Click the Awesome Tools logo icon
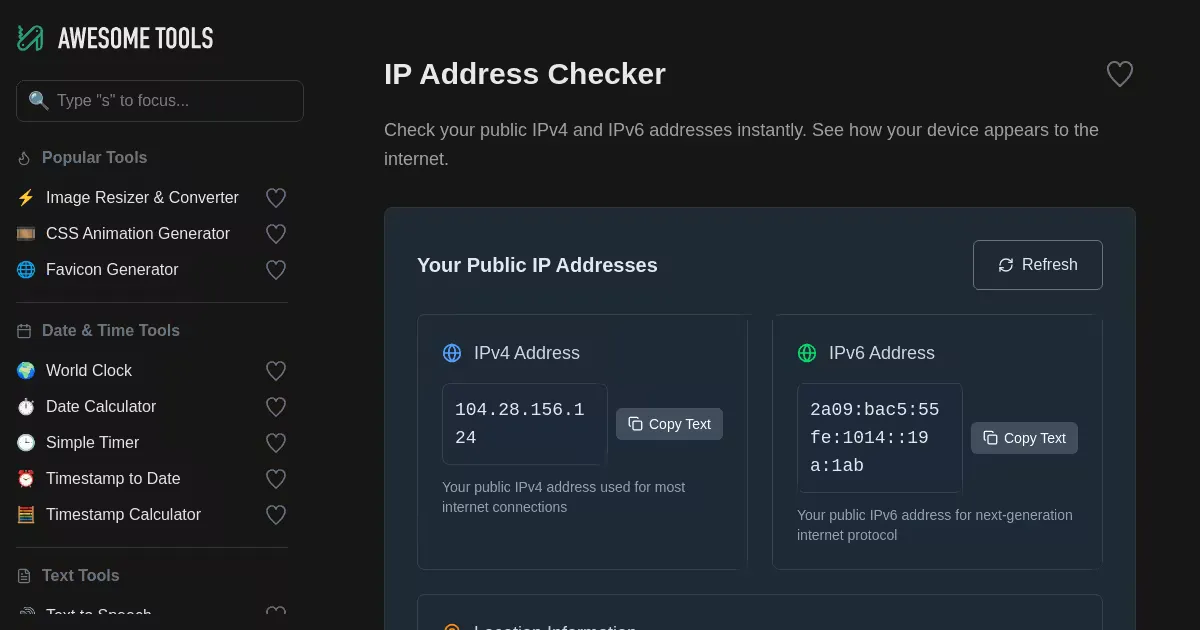 30,38
